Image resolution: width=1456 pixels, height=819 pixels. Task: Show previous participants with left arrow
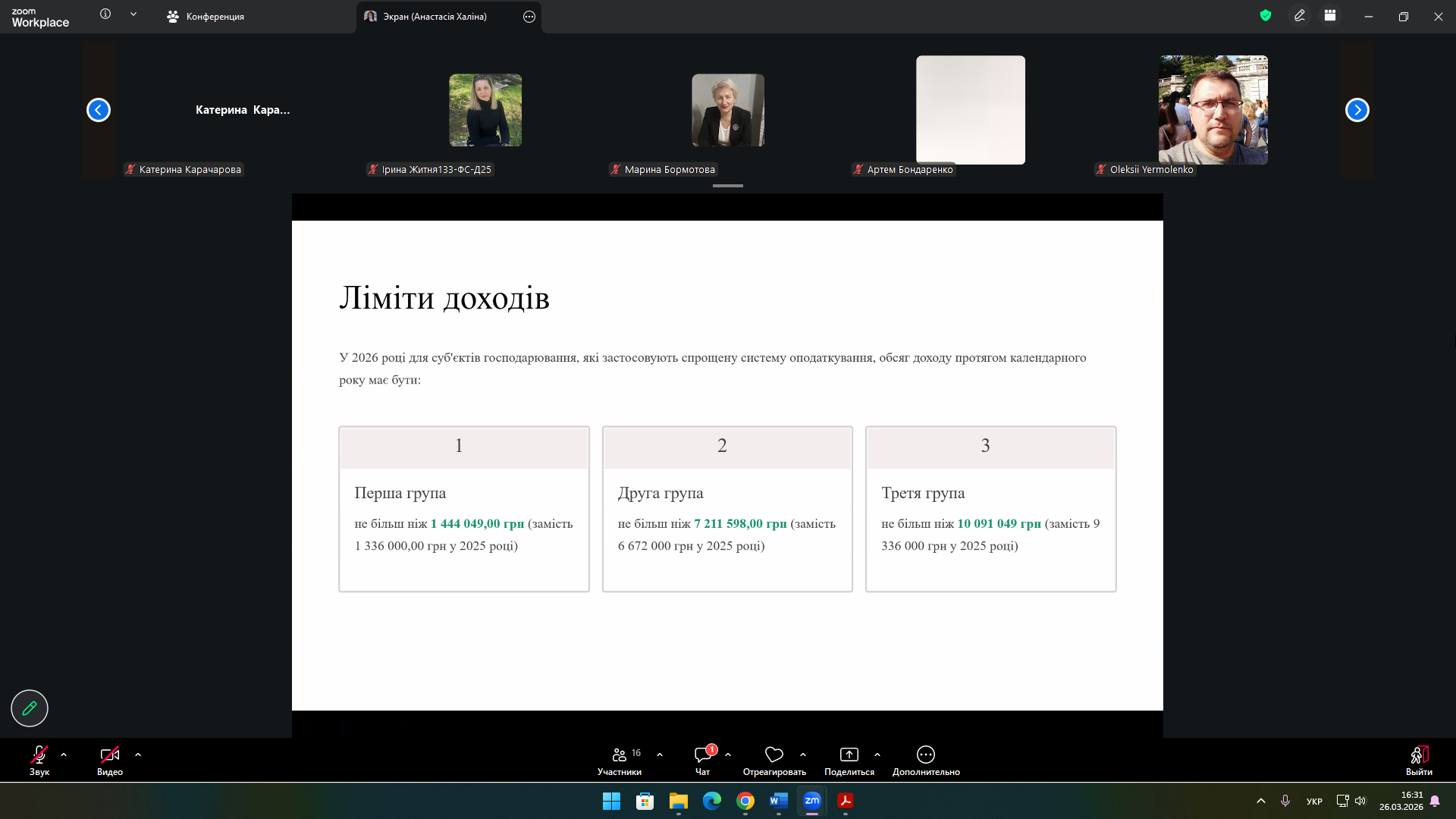tap(99, 110)
